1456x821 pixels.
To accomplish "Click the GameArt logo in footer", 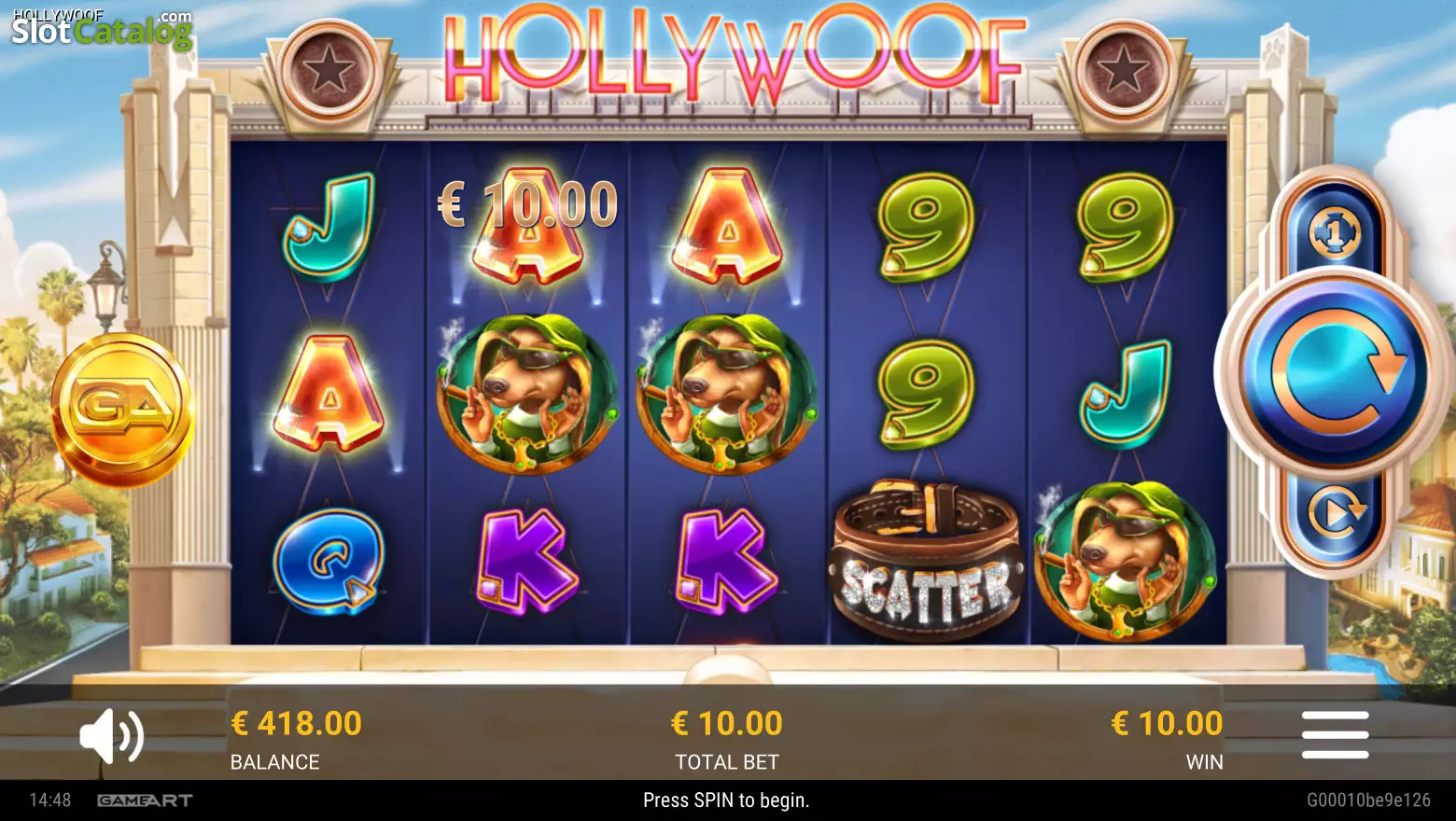I will coord(145,800).
